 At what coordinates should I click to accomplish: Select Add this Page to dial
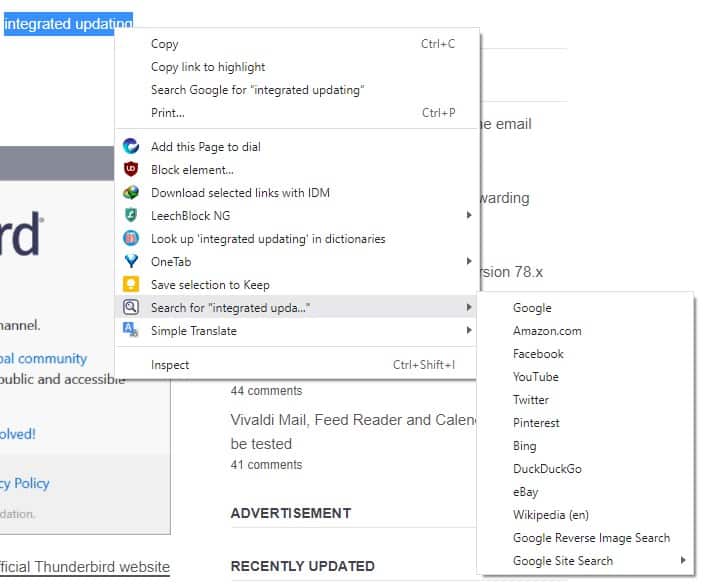click(297, 146)
